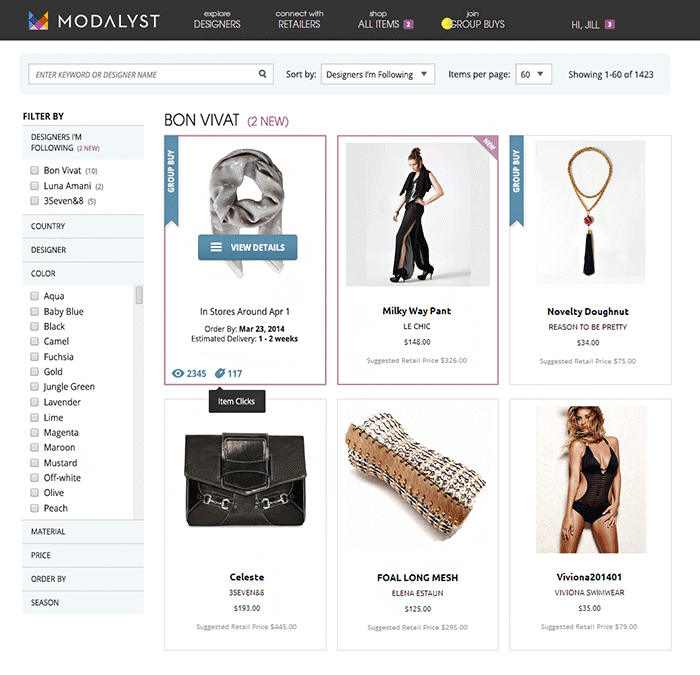This screenshot has width=700, height=675.
Task: Select the Maroon color filter
Action: pyautogui.click(x=34, y=447)
